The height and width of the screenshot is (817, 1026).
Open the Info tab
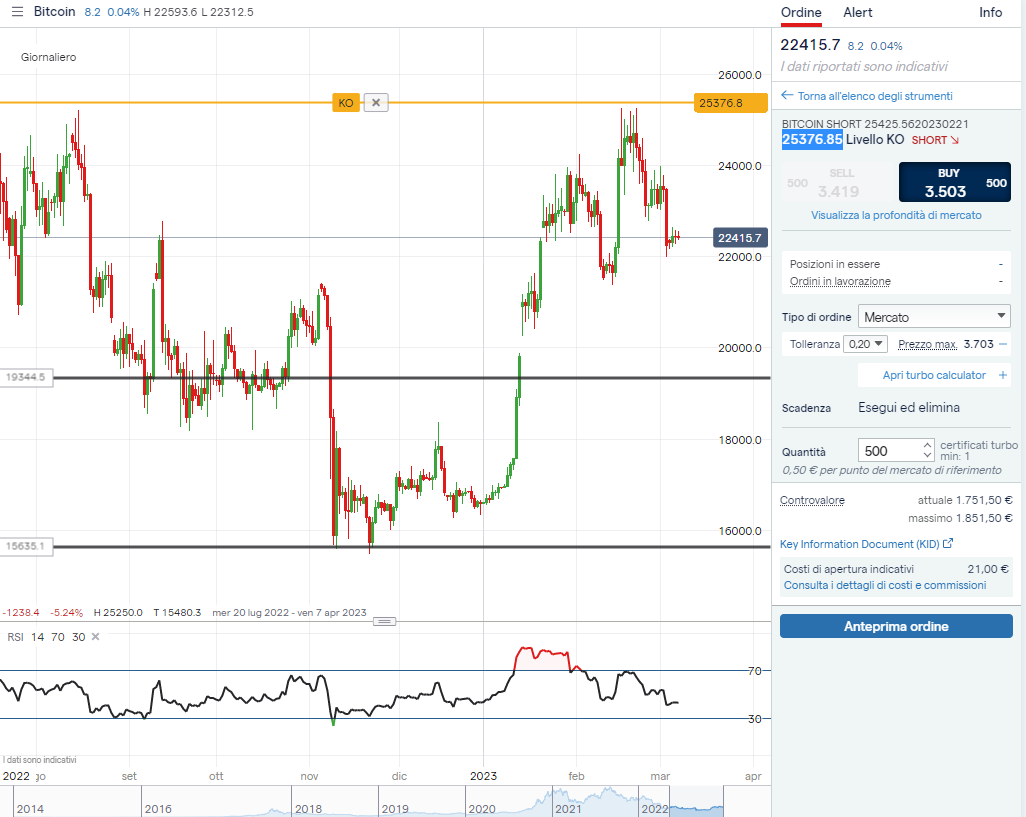tap(990, 12)
